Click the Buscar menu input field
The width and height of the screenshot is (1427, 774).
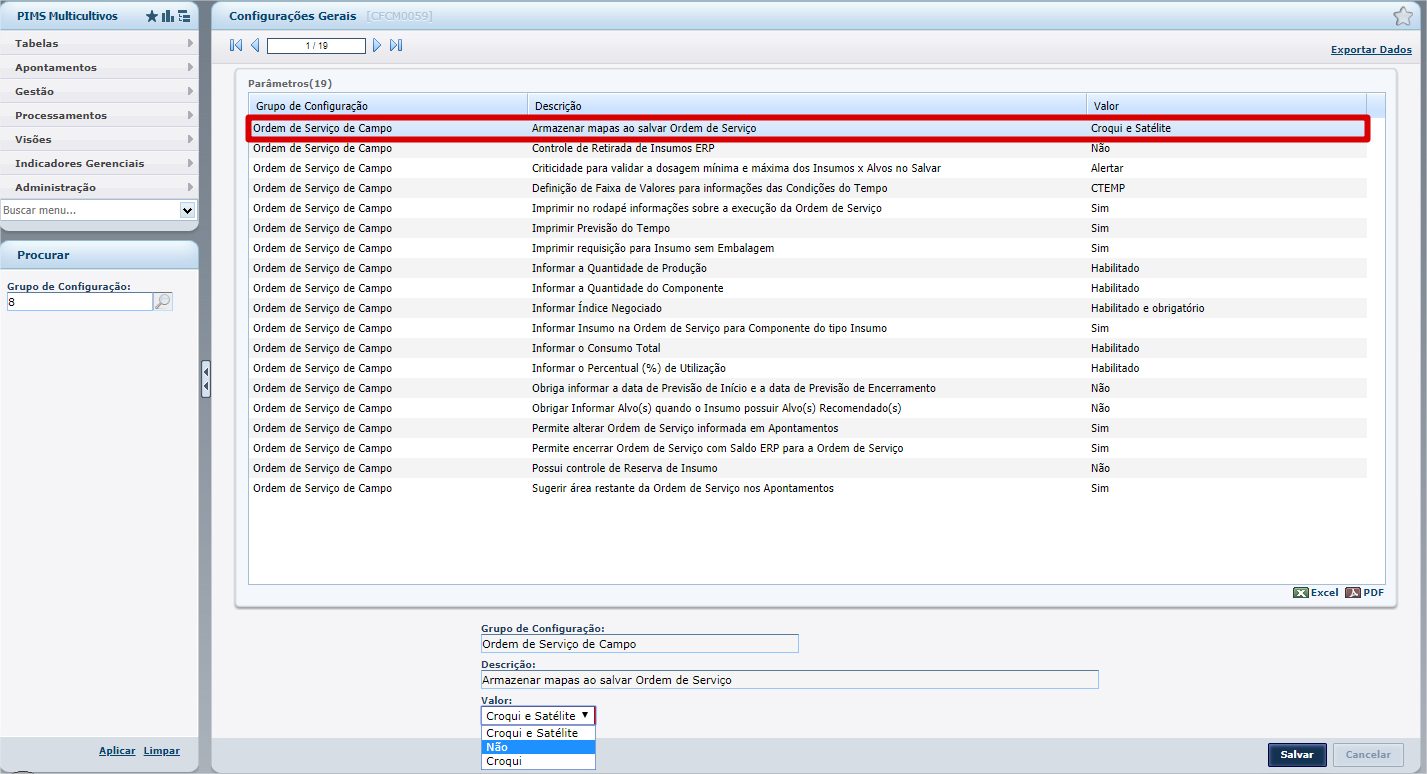pyautogui.click(x=90, y=210)
